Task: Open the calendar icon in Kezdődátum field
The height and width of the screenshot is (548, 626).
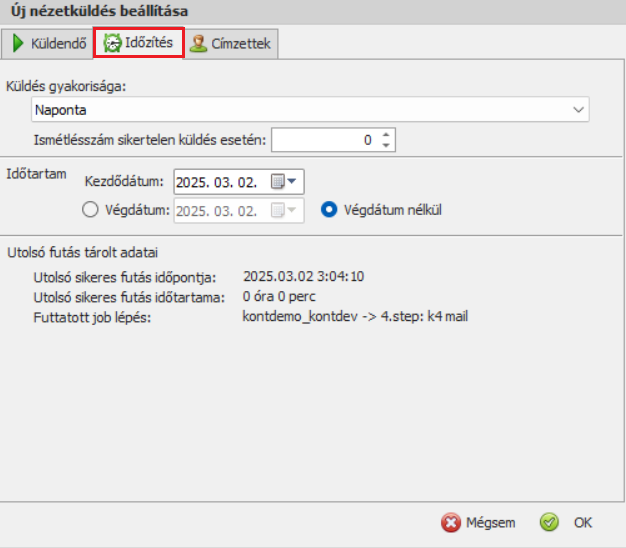Action: click(278, 181)
